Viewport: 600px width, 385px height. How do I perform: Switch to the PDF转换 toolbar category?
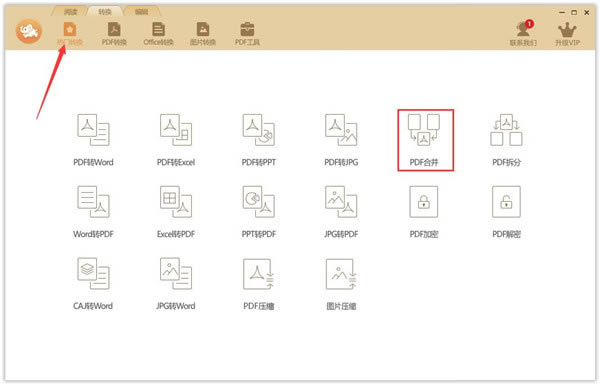[114, 34]
